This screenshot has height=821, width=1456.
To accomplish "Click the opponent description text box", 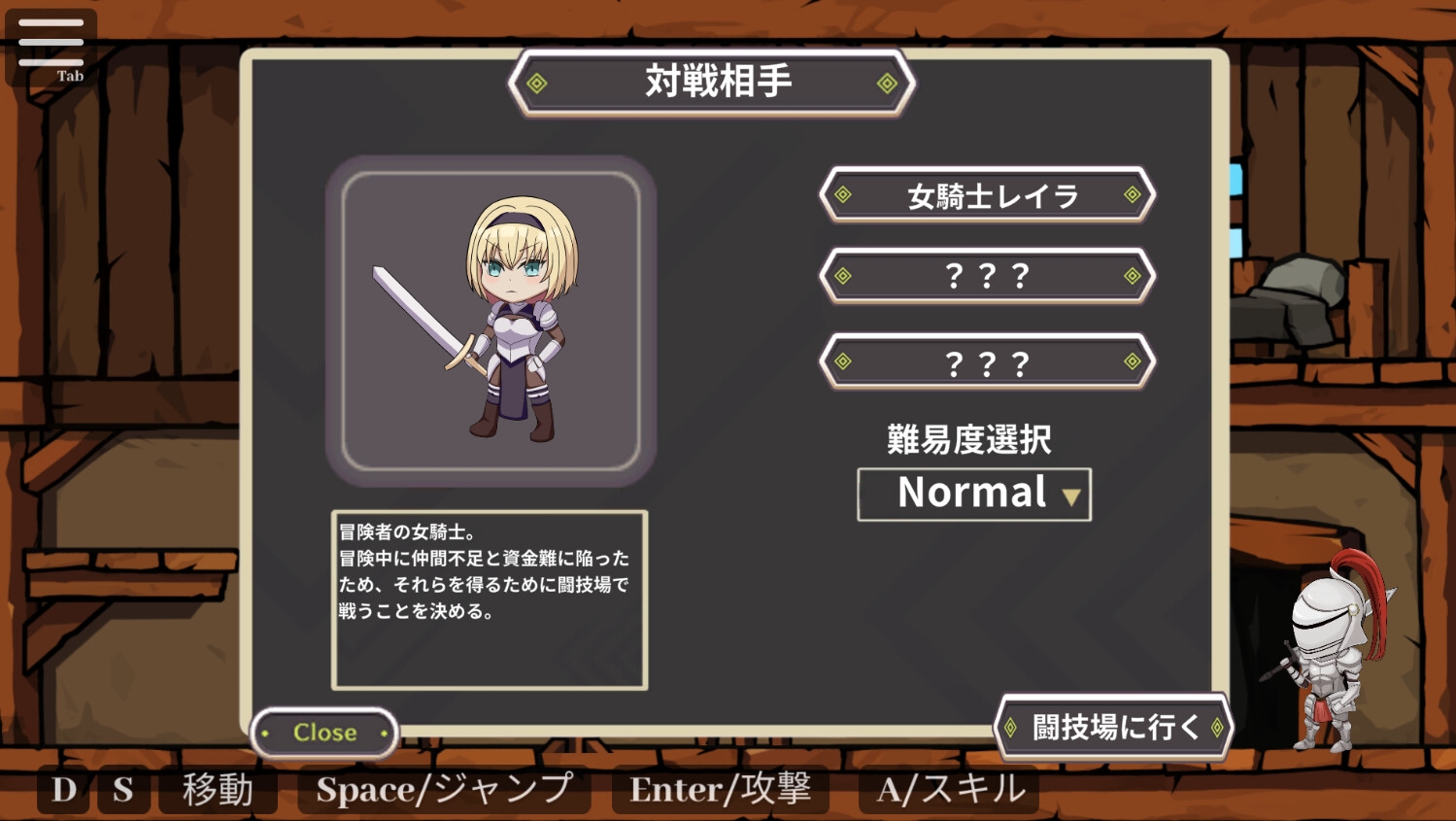I will coord(490,600).
